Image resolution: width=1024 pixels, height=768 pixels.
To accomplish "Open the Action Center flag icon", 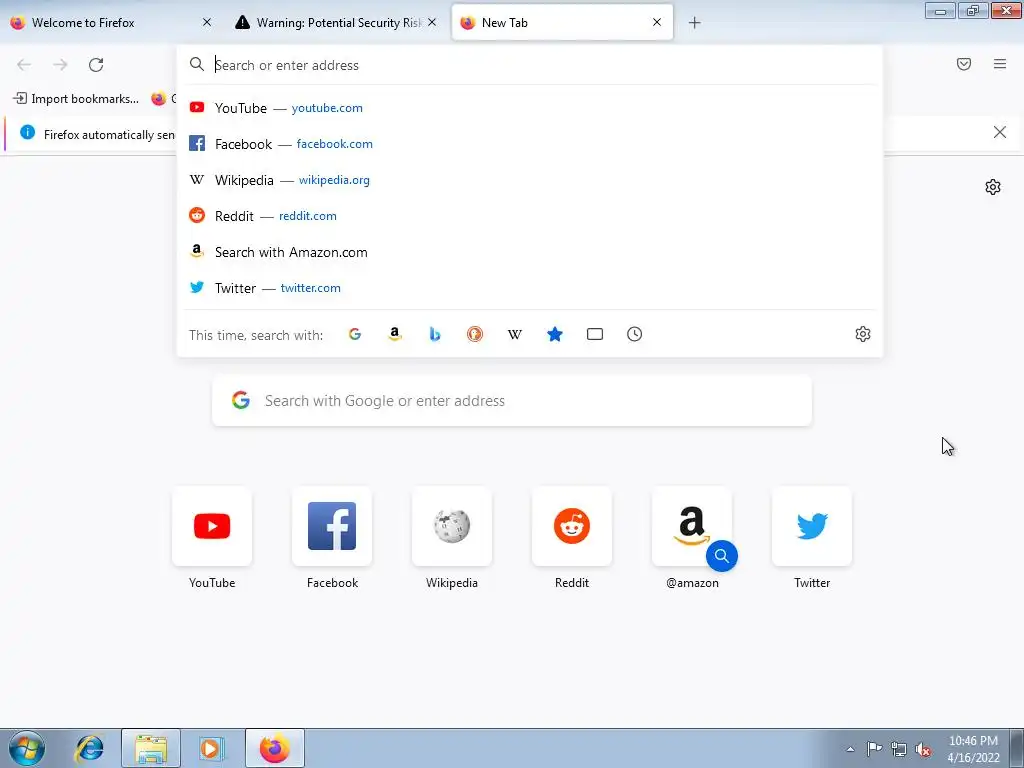I will click(x=874, y=749).
